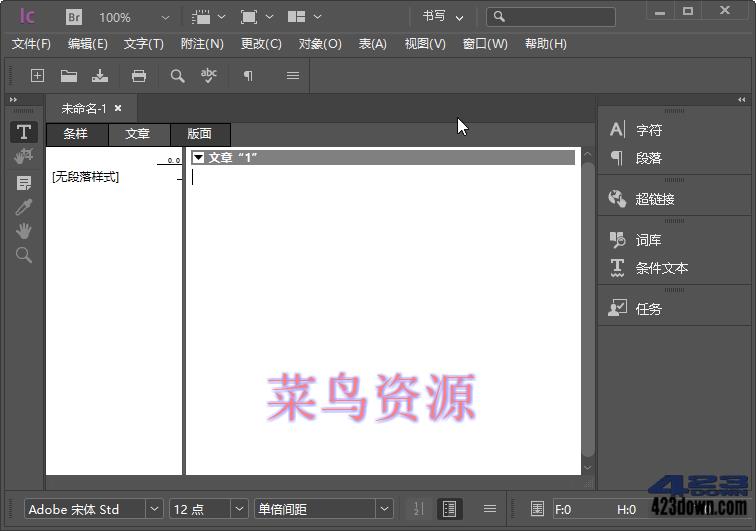756x531 pixels.
Task: Open the 表(A) menu
Action: (373, 44)
